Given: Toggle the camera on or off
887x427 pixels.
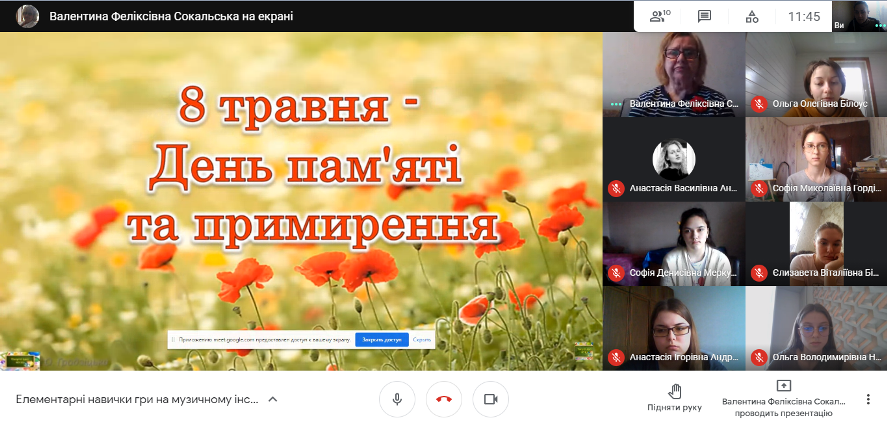Looking at the screenshot, I should (x=490, y=399).
